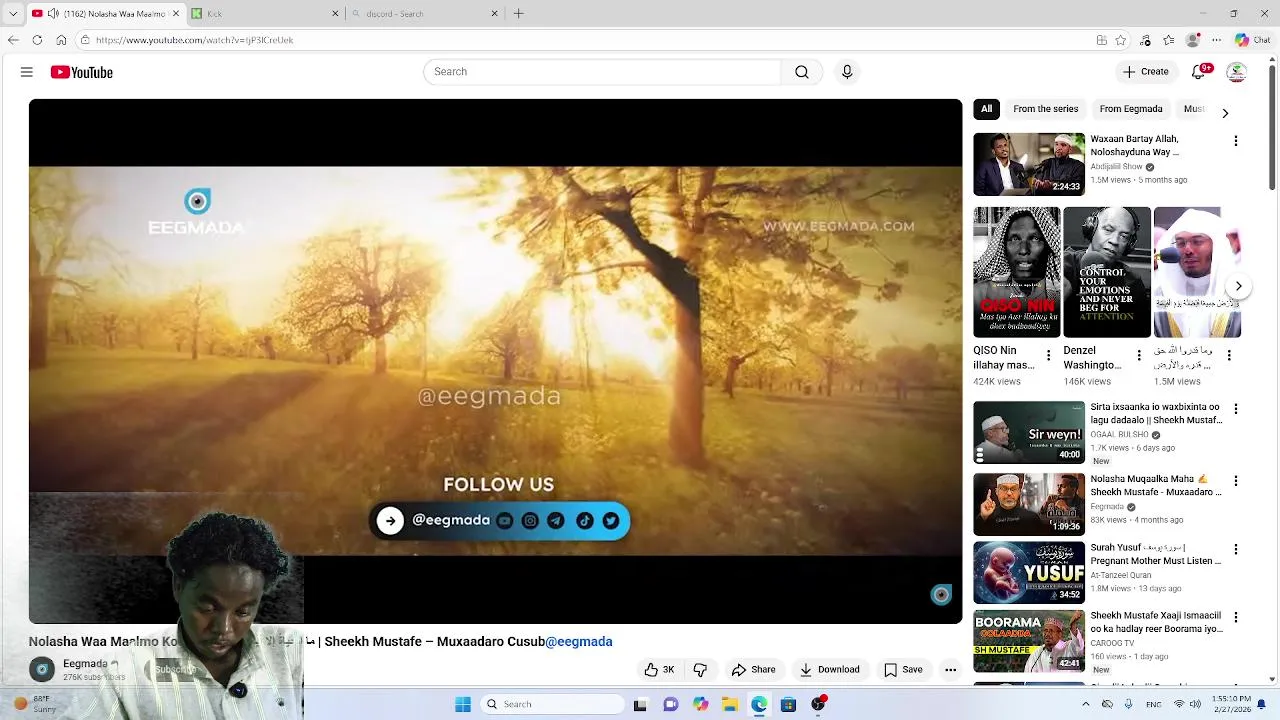Go to the browser home page
Image resolution: width=1280 pixels, height=720 pixels.
pos(61,40)
